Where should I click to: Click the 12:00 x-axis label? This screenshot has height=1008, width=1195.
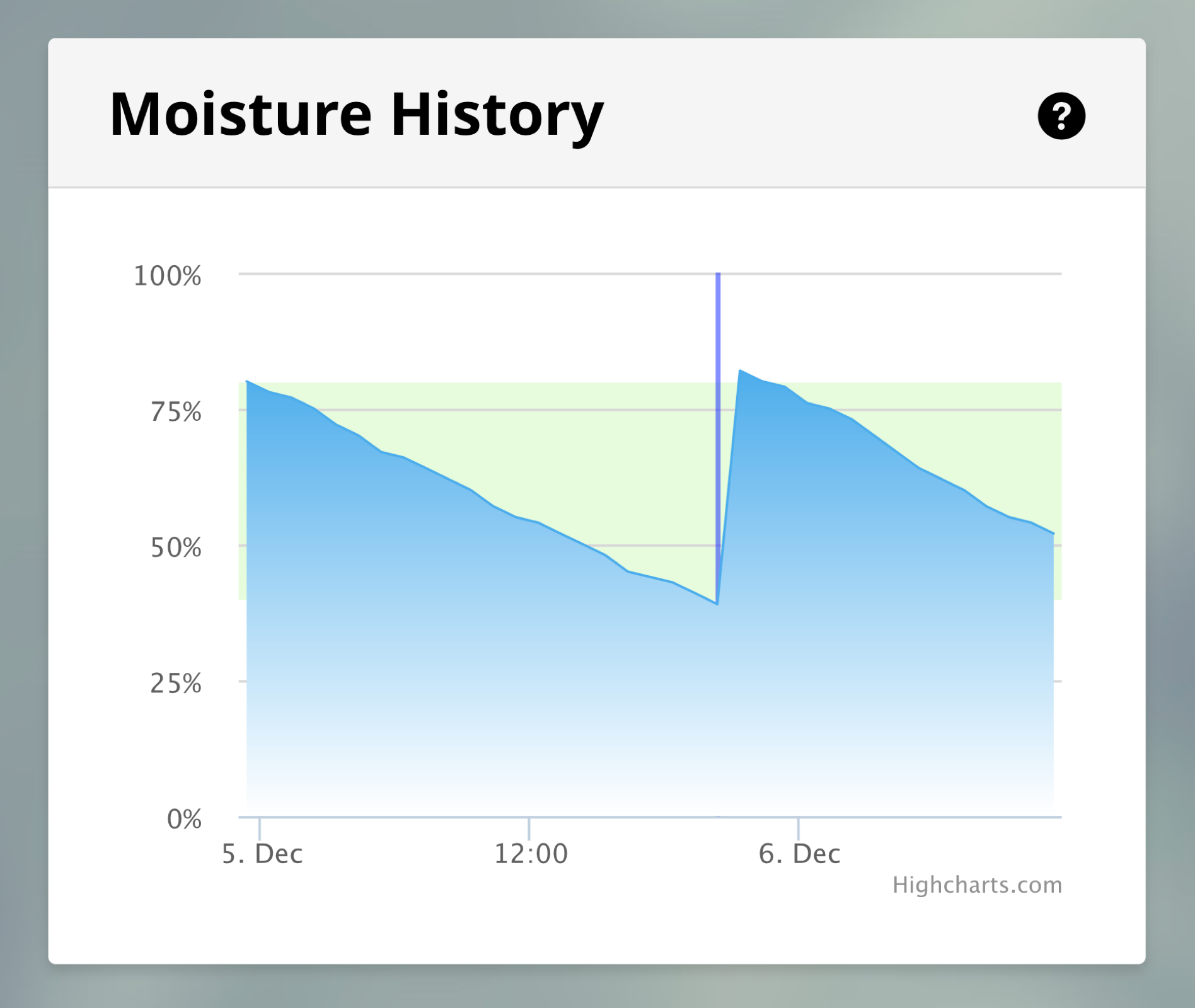tap(531, 854)
